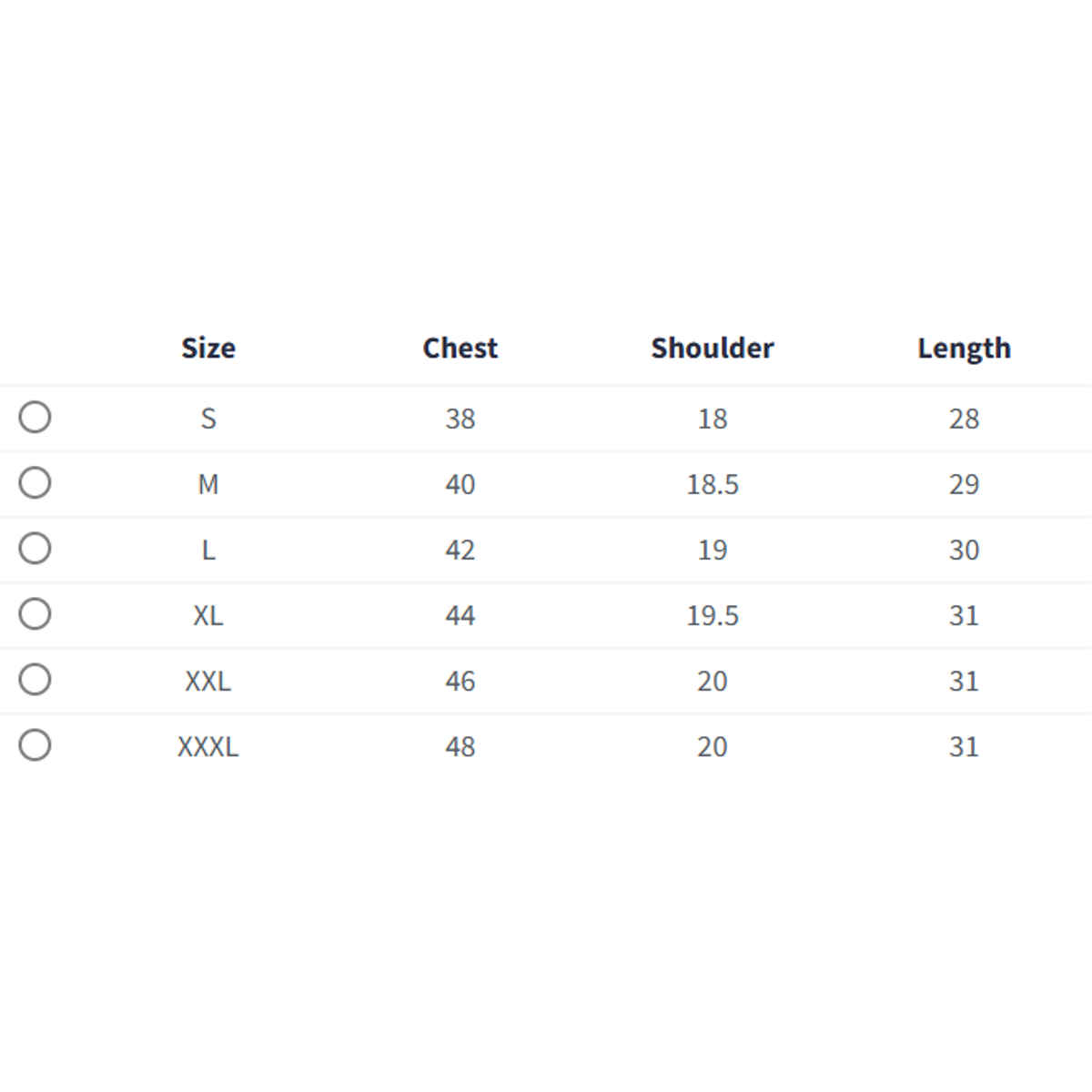Select the XXXL size radio button

click(x=35, y=744)
